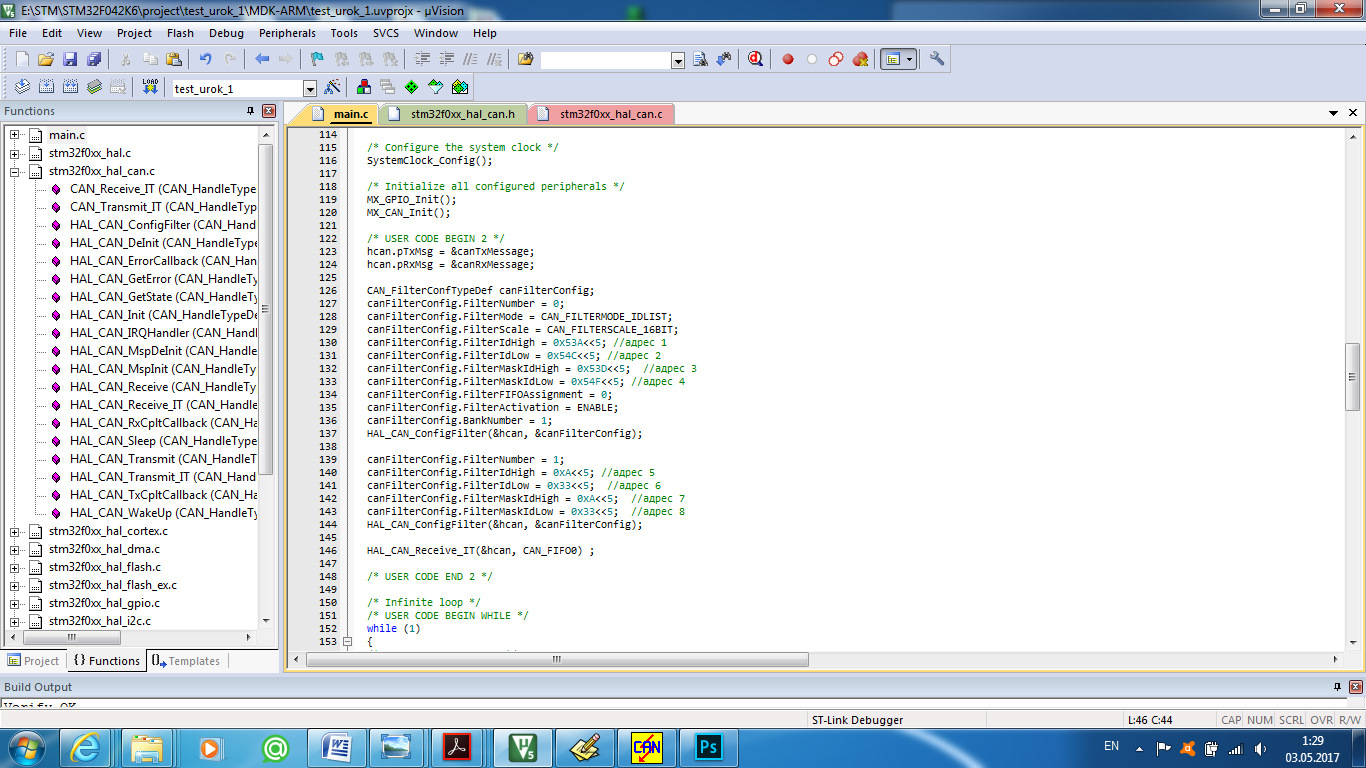Viewport: 1366px width, 768px height.
Task: Click the Download to flash LOAD icon
Action: [150, 87]
